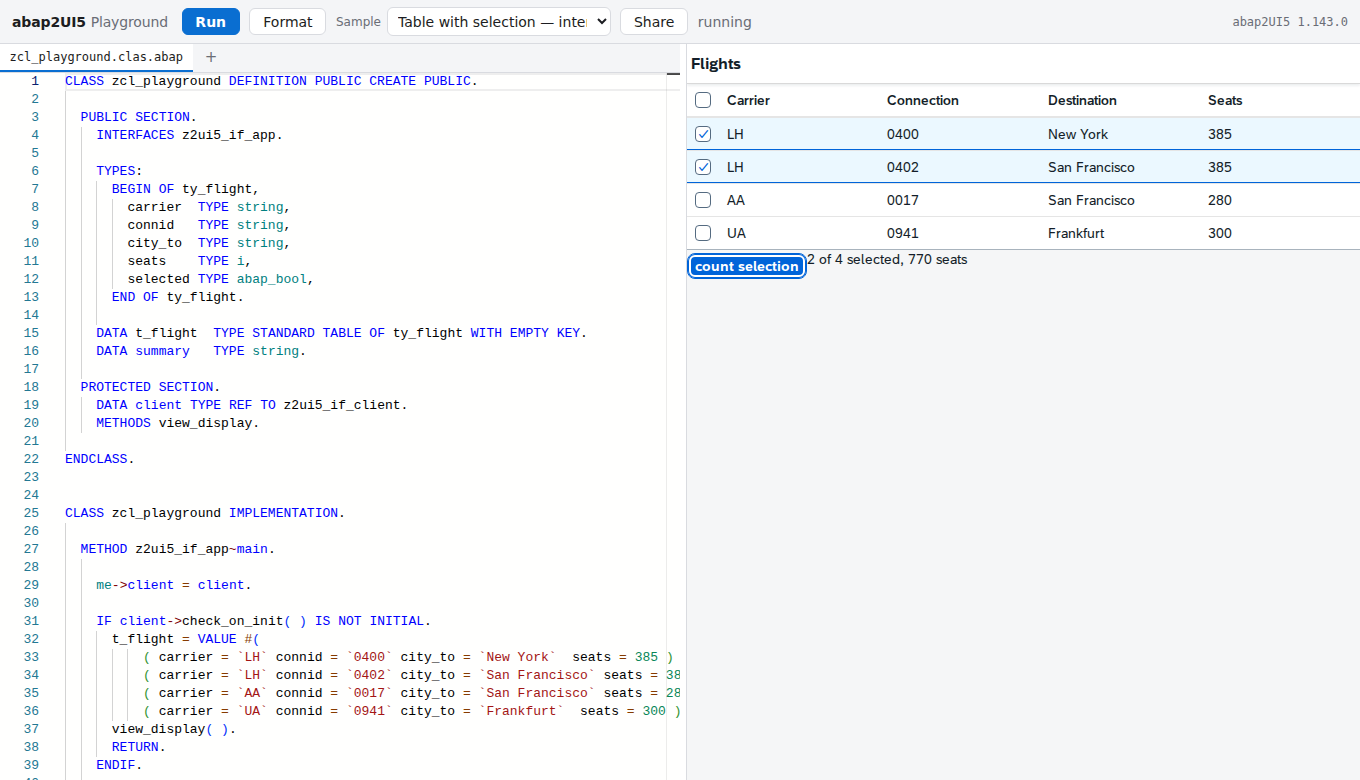Uncheck the LH 0400 New York row checkbox

(703, 134)
